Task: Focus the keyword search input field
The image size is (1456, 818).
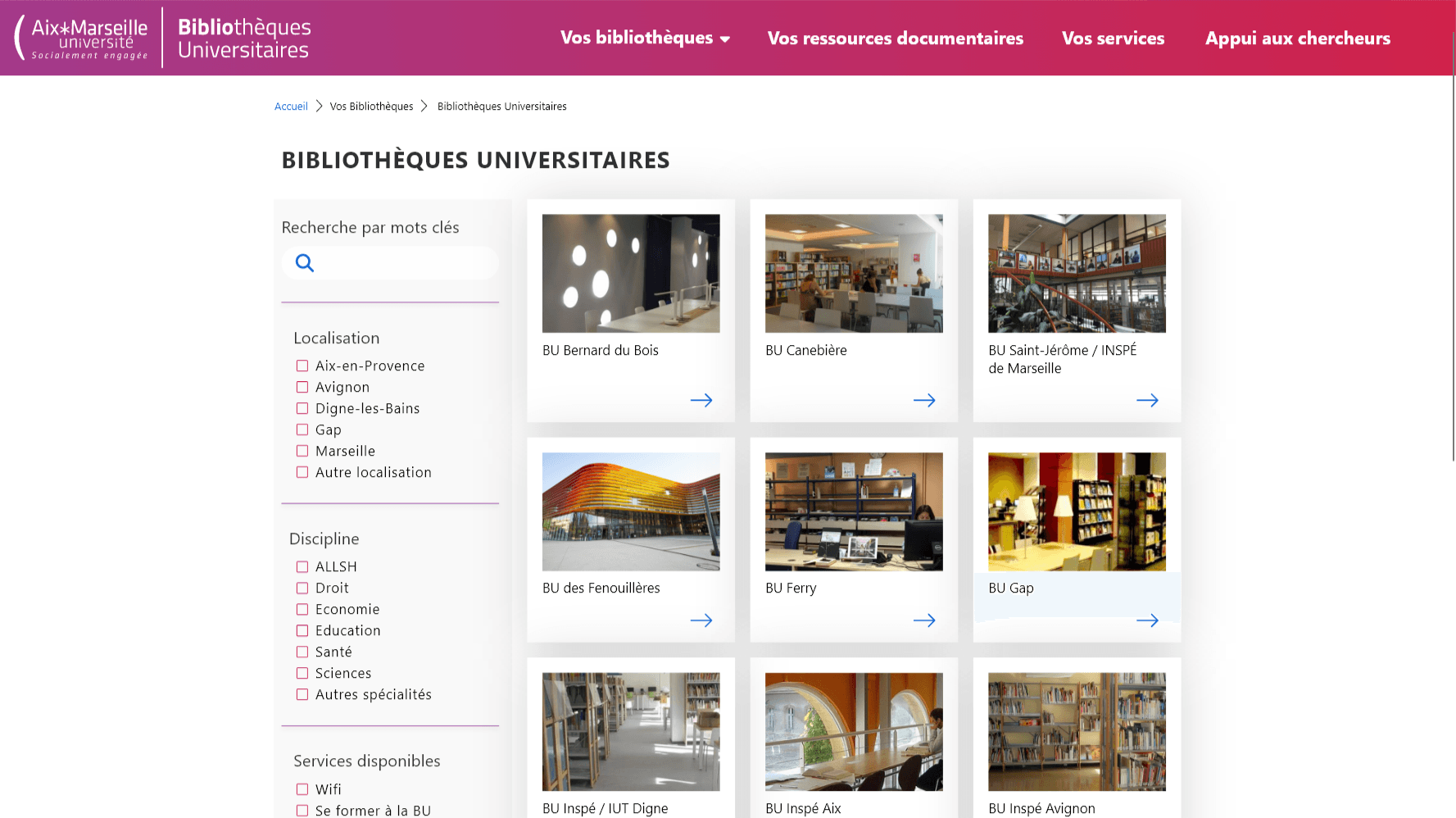Action: [x=390, y=263]
